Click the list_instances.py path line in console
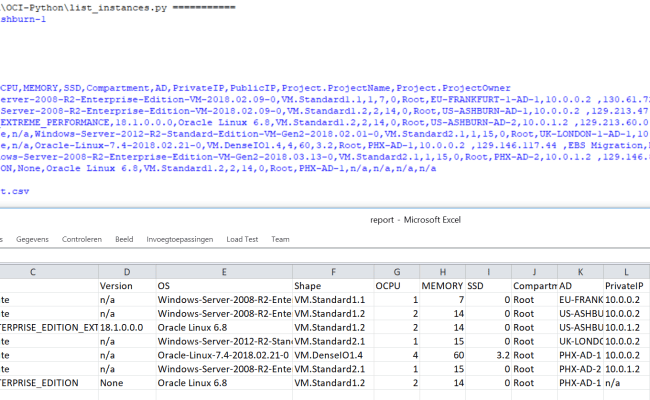650x400 pixels. point(118,8)
